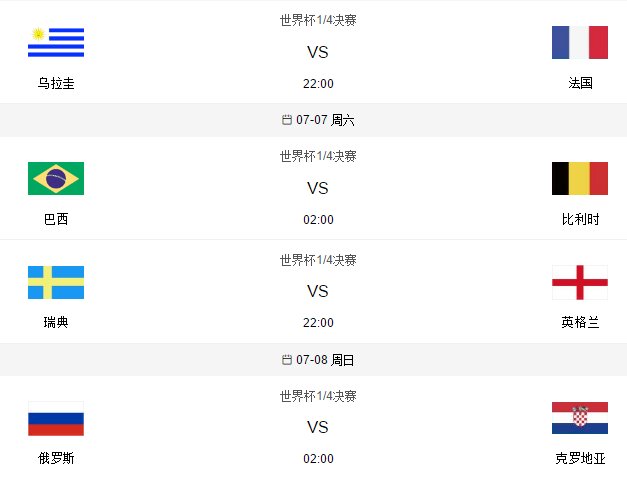Click the calendar icon beside 07-07
Viewport: 627px width, 477px height.
tap(287, 120)
